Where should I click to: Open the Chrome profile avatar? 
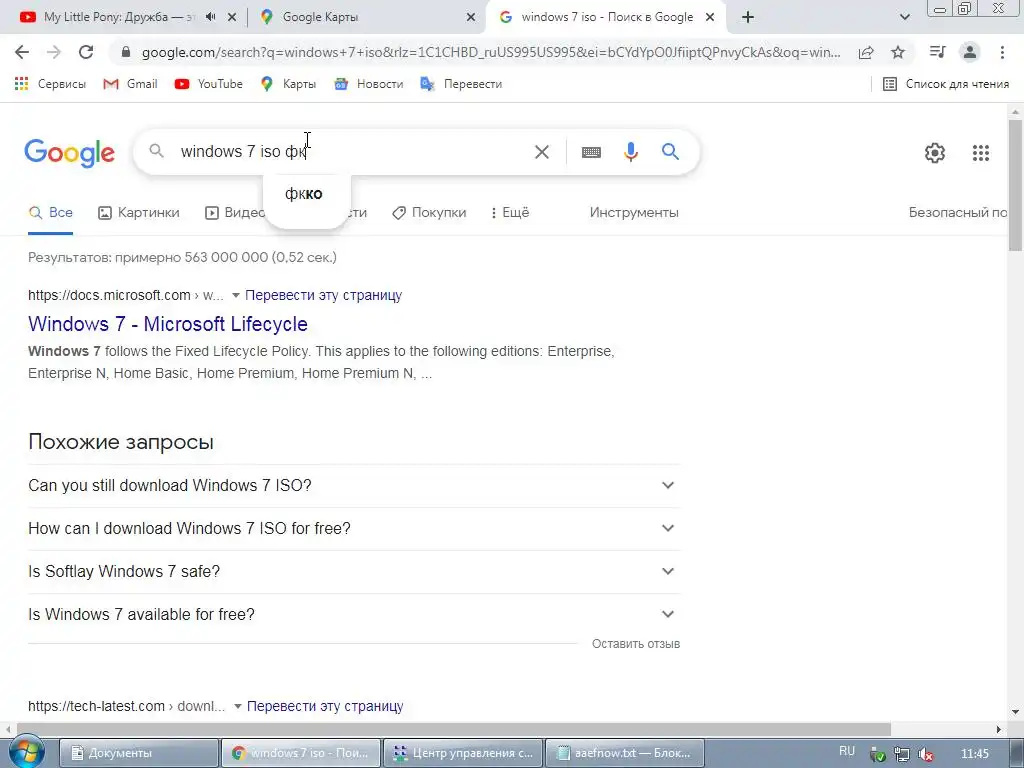(970, 52)
